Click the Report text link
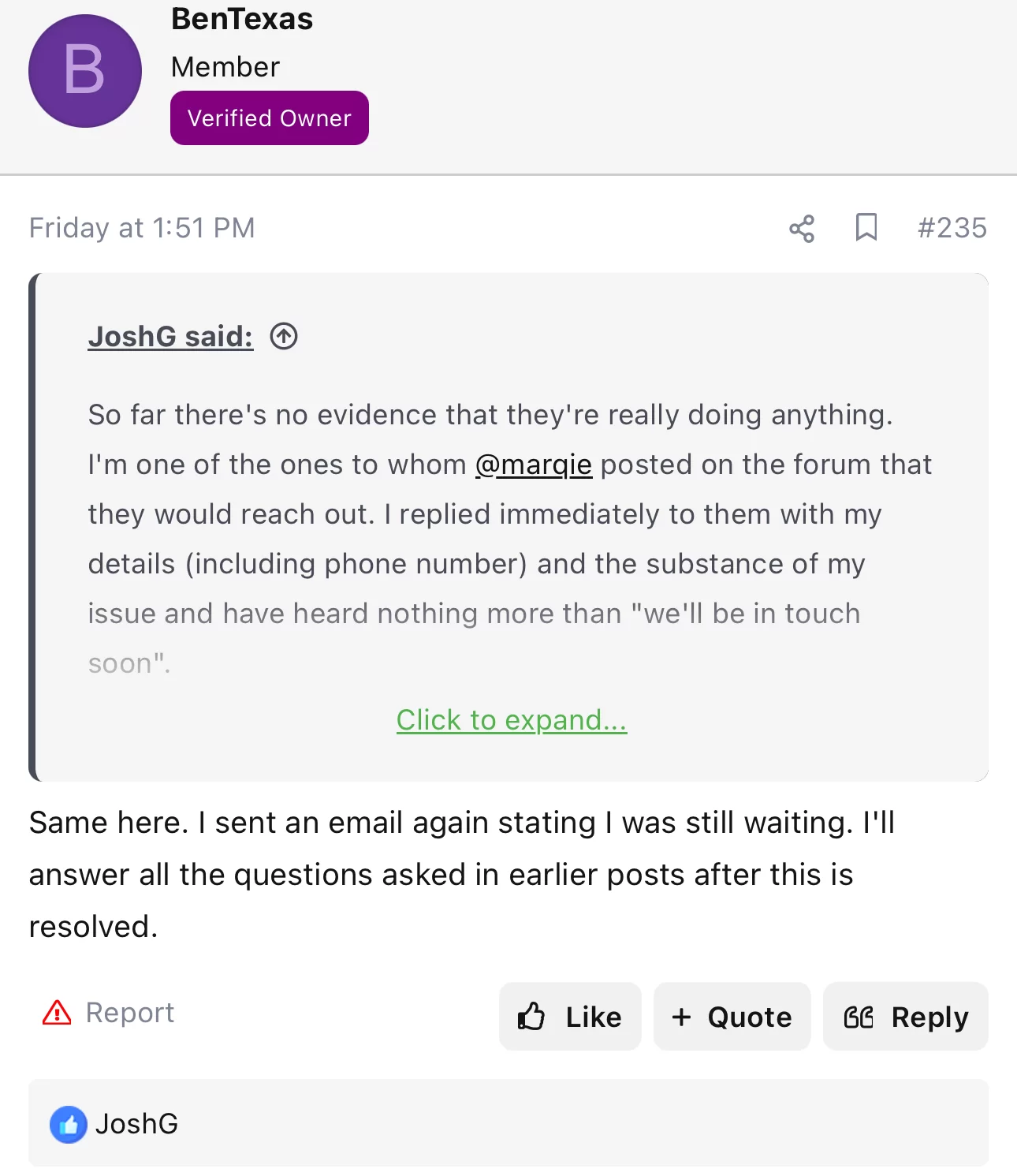The height and width of the screenshot is (1176, 1017). click(x=130, y=1012)
